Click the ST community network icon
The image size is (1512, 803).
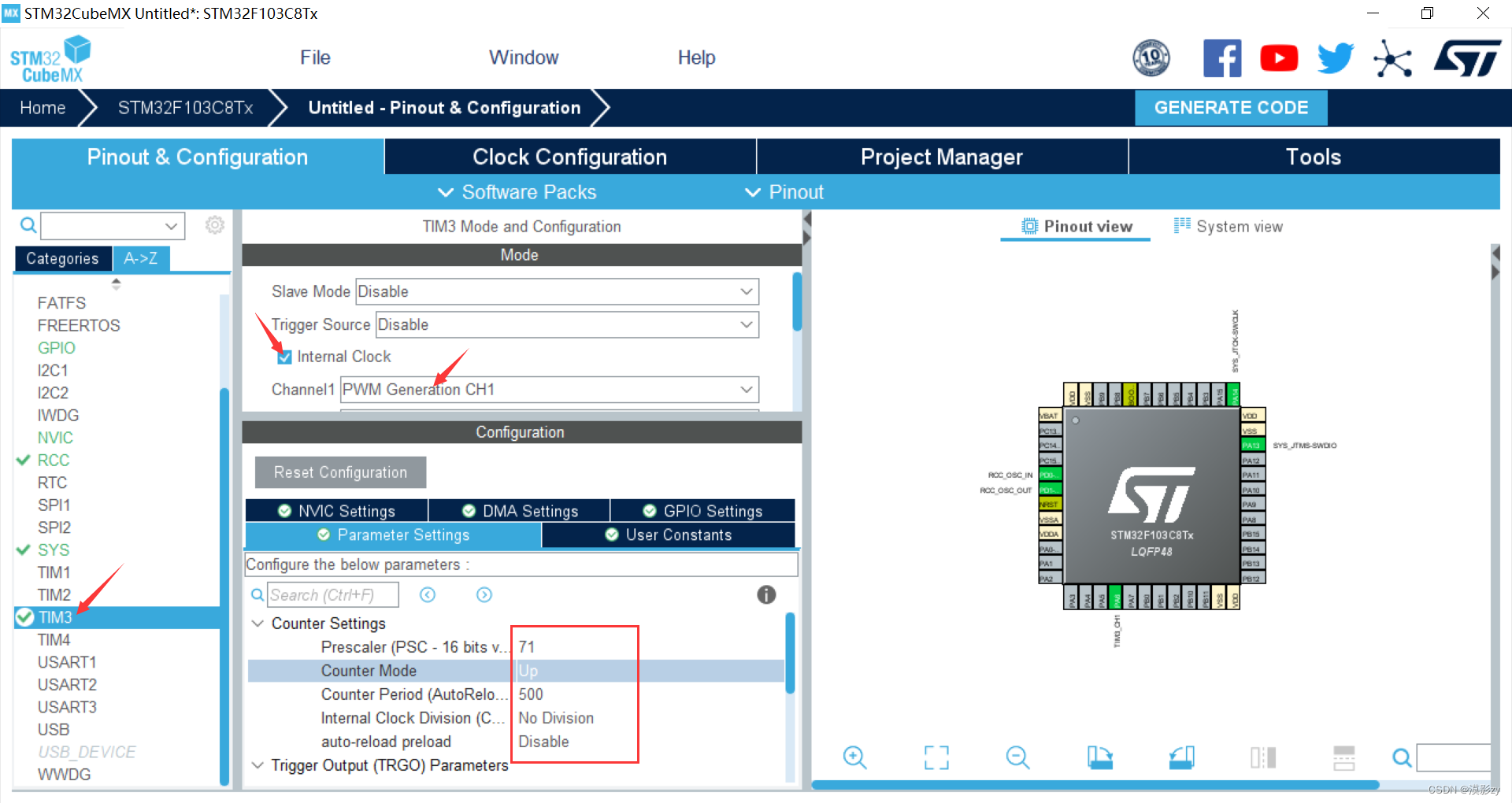click(x=1392, y=58)
